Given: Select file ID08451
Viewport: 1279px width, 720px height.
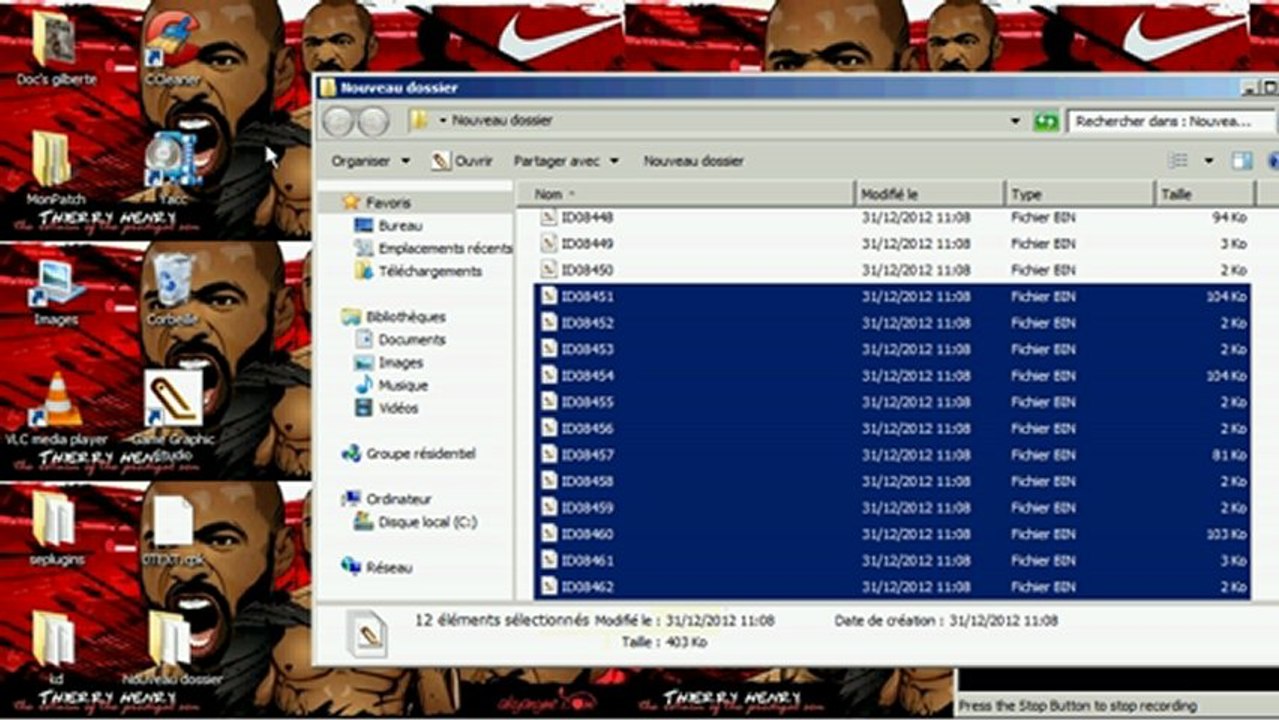Looking at the screenshot, I should [x=892, y=297].
